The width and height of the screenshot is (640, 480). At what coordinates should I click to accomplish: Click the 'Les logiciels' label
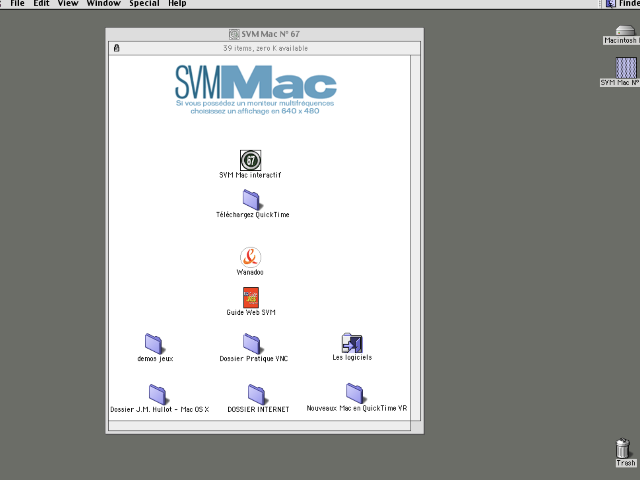[x=352, y=358]
